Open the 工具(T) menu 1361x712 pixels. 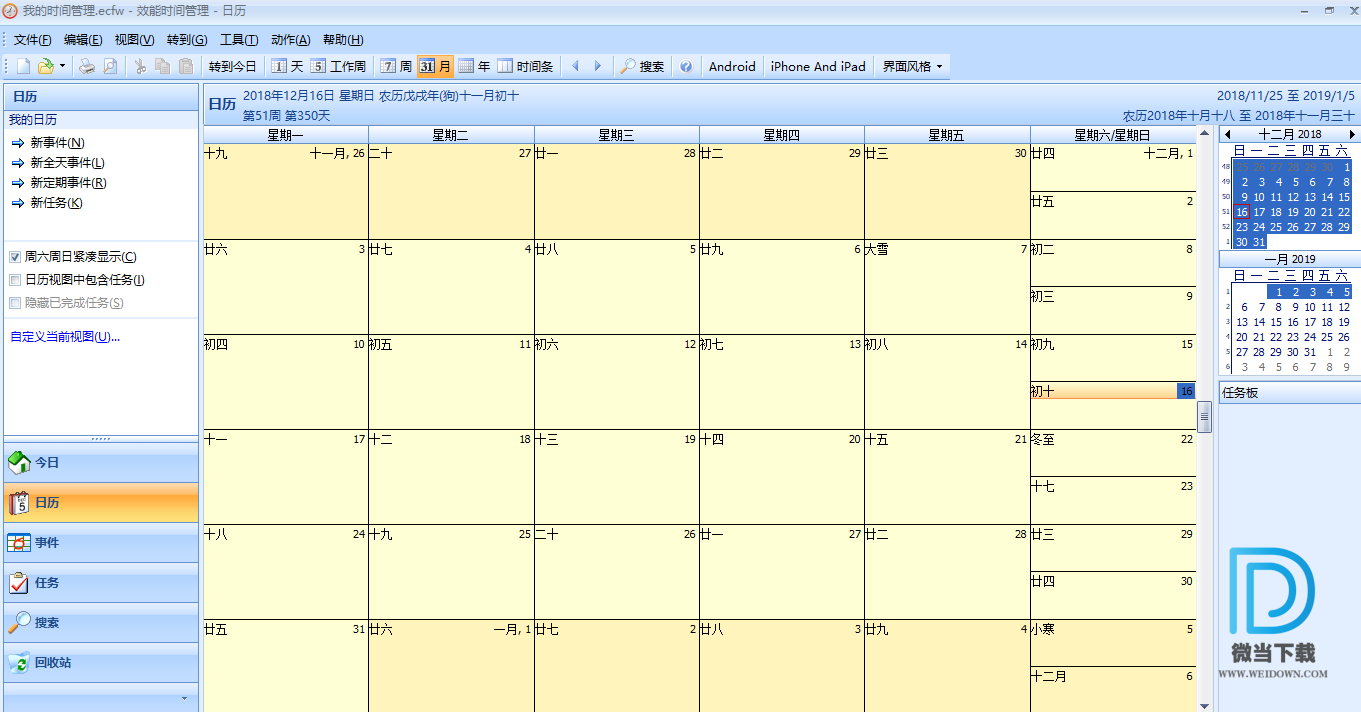(239, 40)
